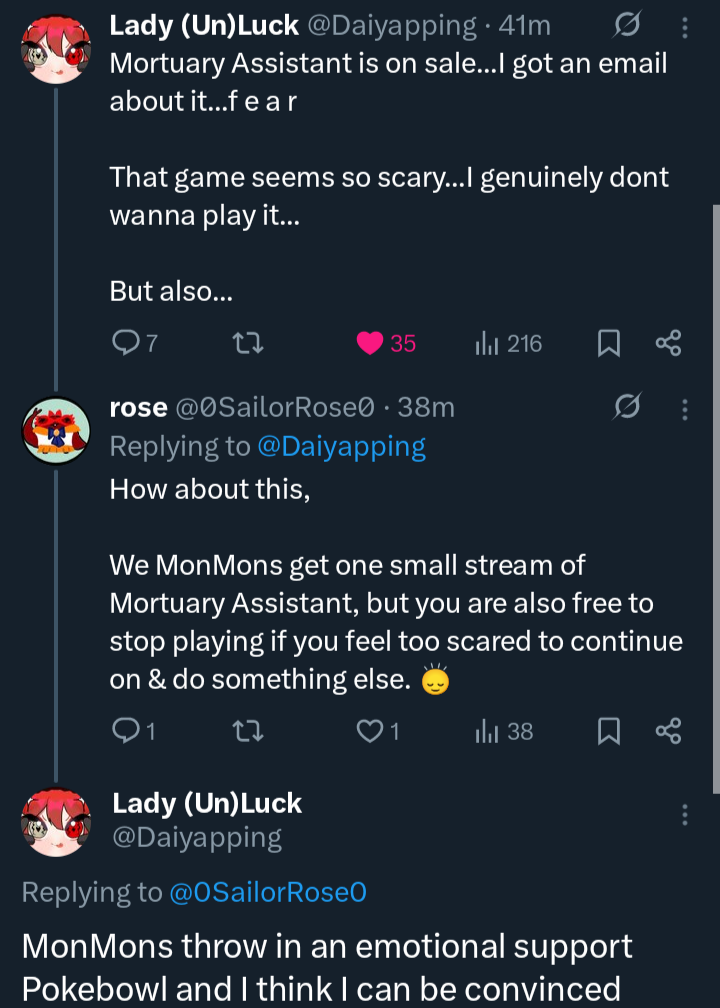Open rose's profile picture
This screenshot has width=720, height=1008.
(x=56, y=431)
